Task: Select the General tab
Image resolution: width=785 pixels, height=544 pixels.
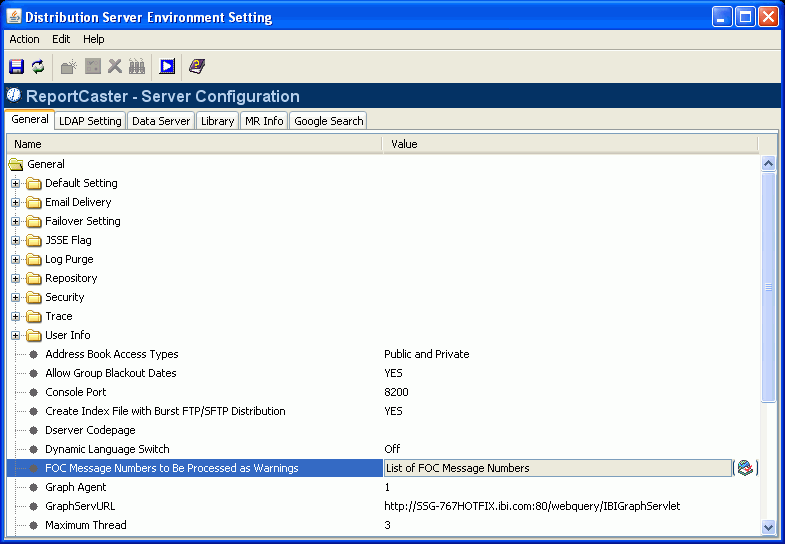Action: (30, 120)
